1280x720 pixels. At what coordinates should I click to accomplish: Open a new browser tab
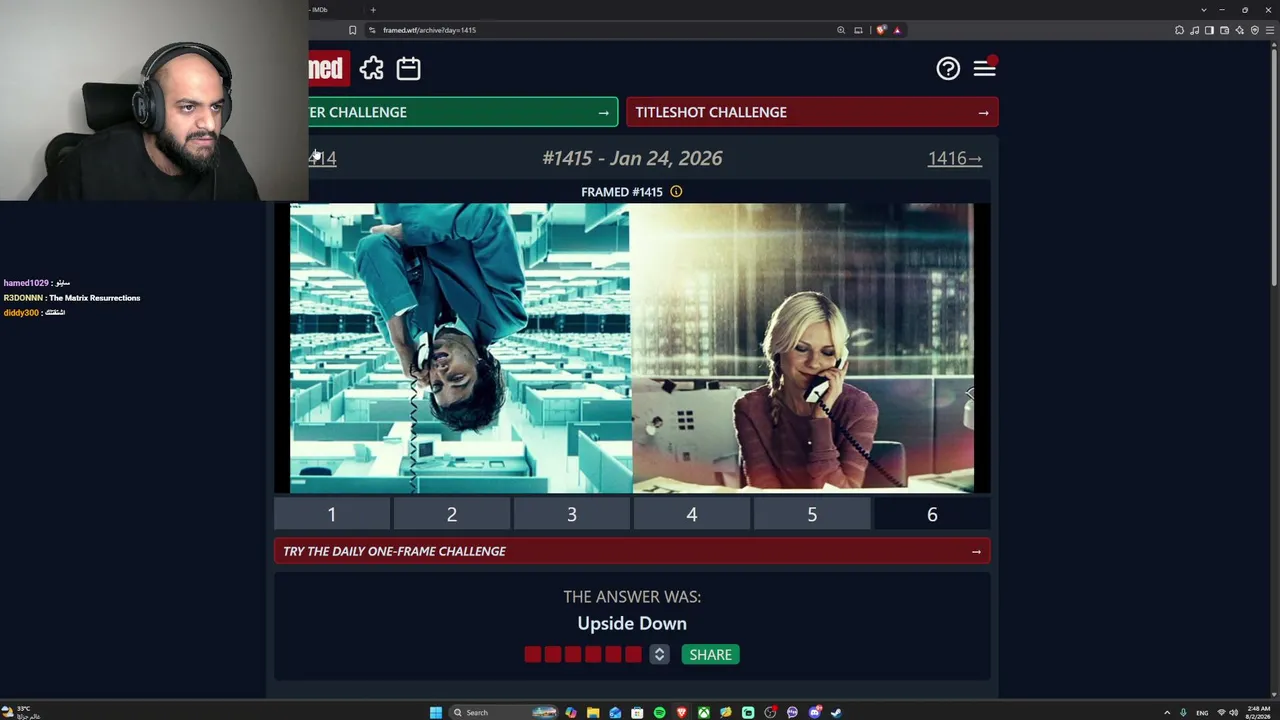click(373, 10)
